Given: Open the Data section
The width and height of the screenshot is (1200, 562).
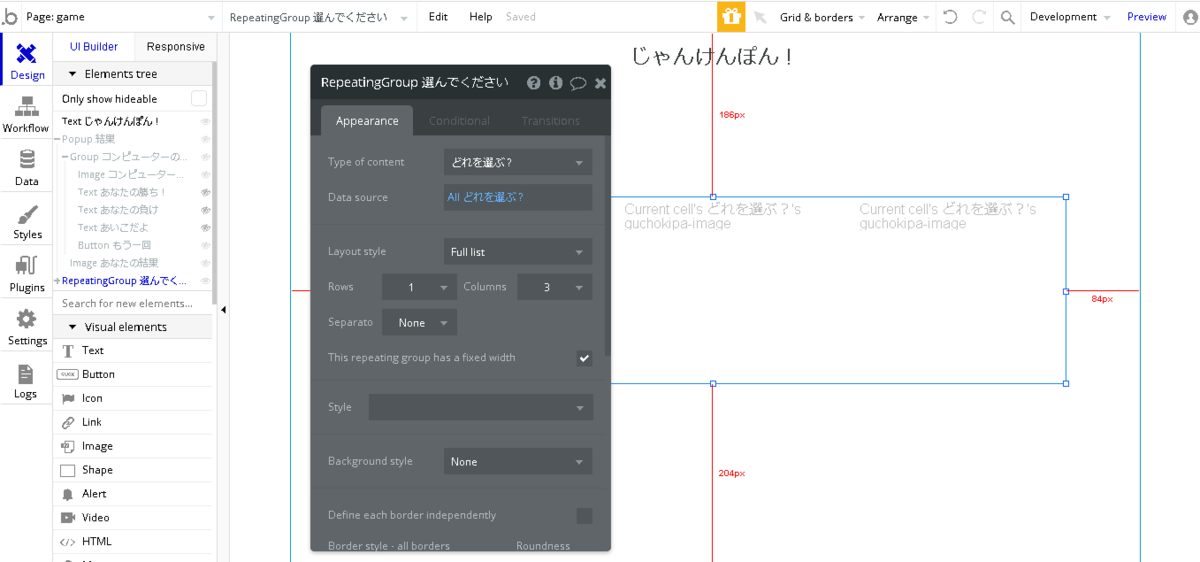Looking at the screenshot, I should coord(26,167).
